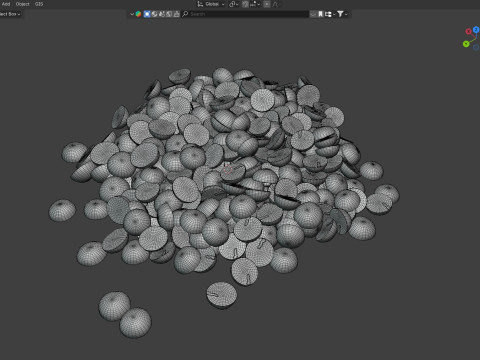Click the transform orientation axes icon

point(200,4)
